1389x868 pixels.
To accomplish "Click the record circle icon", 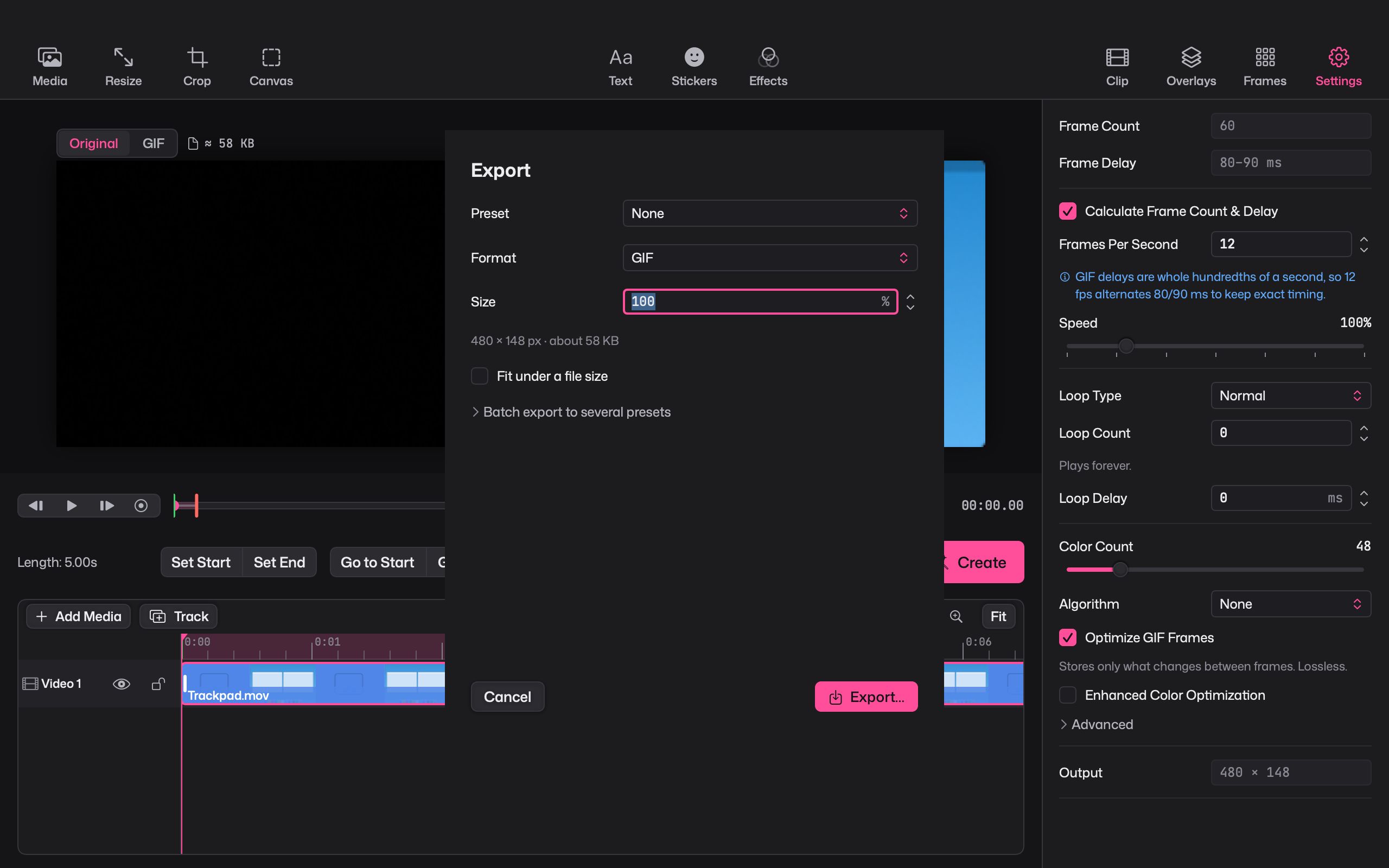I will pyautogui.click(x=141, y=505).
